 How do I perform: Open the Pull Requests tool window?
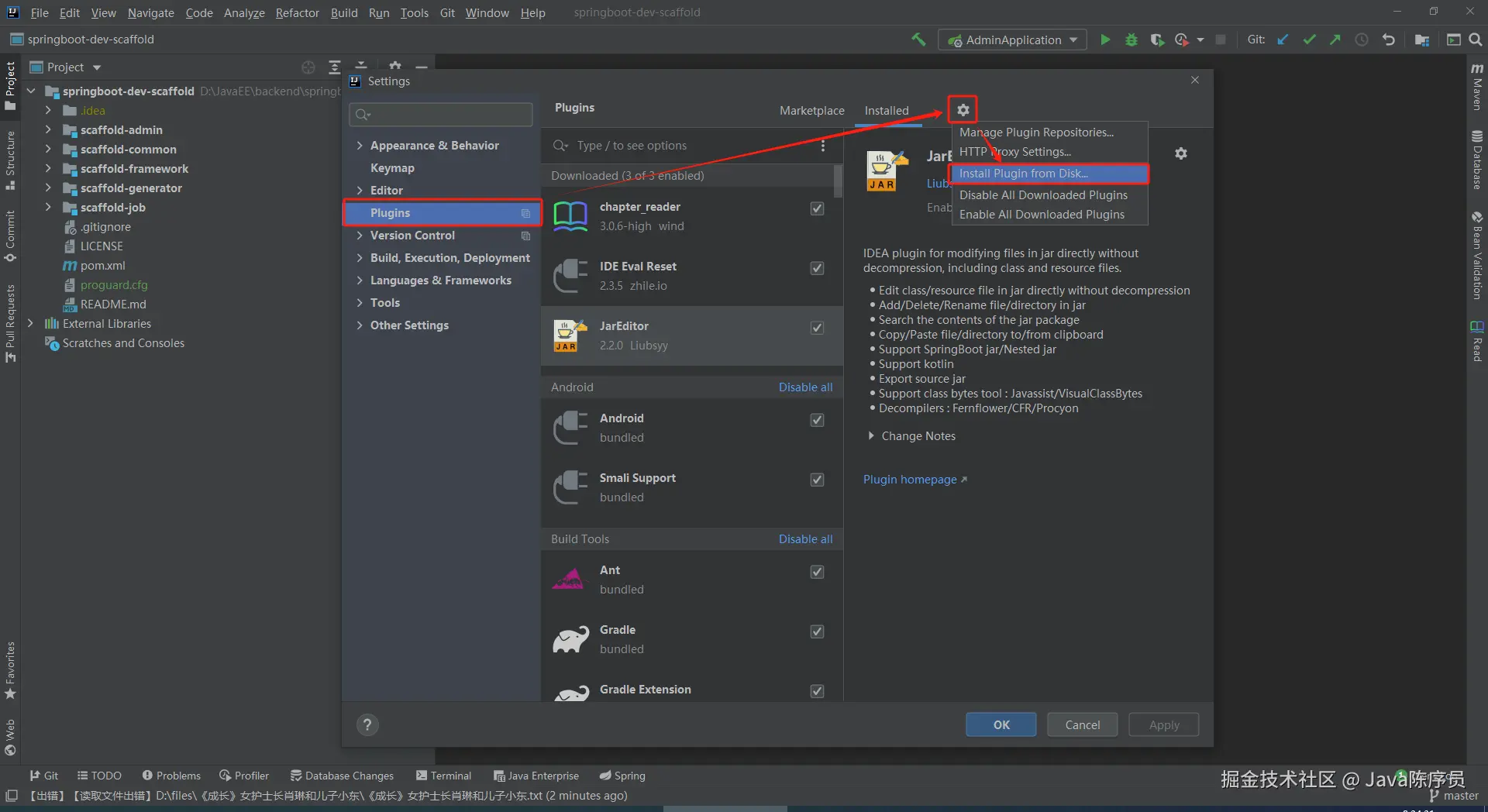(10, 323)
